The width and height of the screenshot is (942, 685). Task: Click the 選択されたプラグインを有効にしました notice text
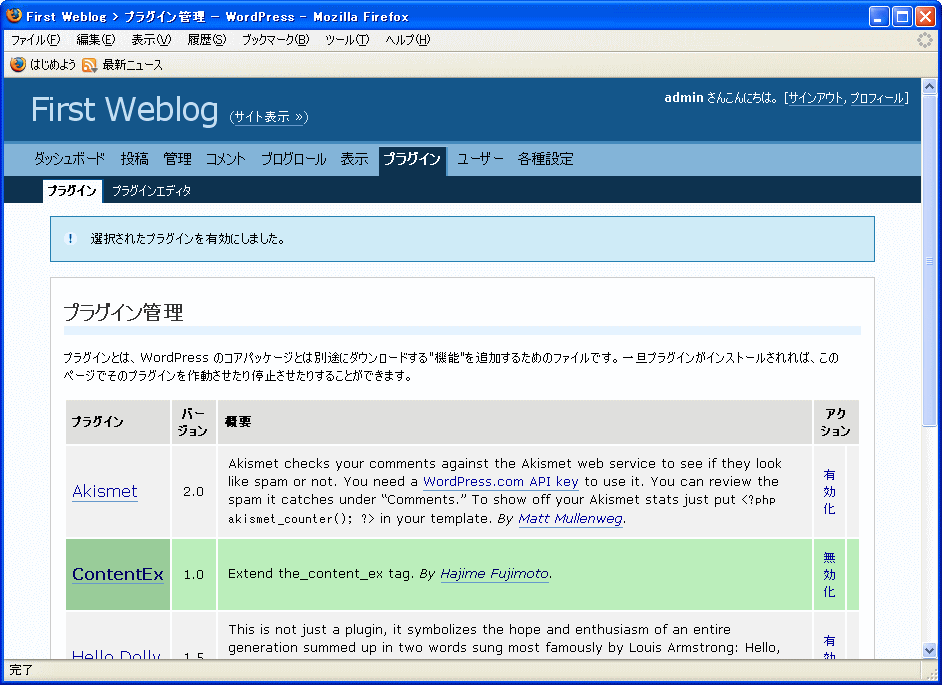pyautogui.click(x=187, y=239)
